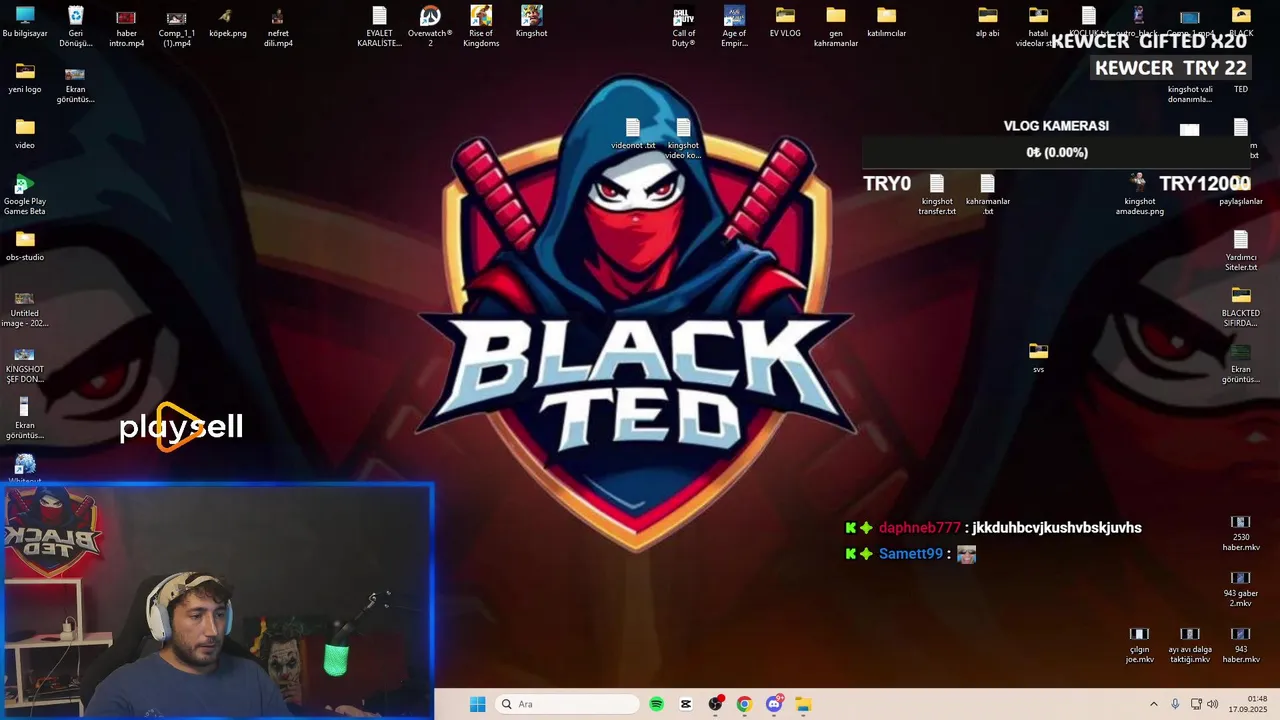This screenshot has height=720, width=1280.
Task: Select the BLACKTED SIFIRDA folder
Action: pyautogui.click(x=1241, y=306)
